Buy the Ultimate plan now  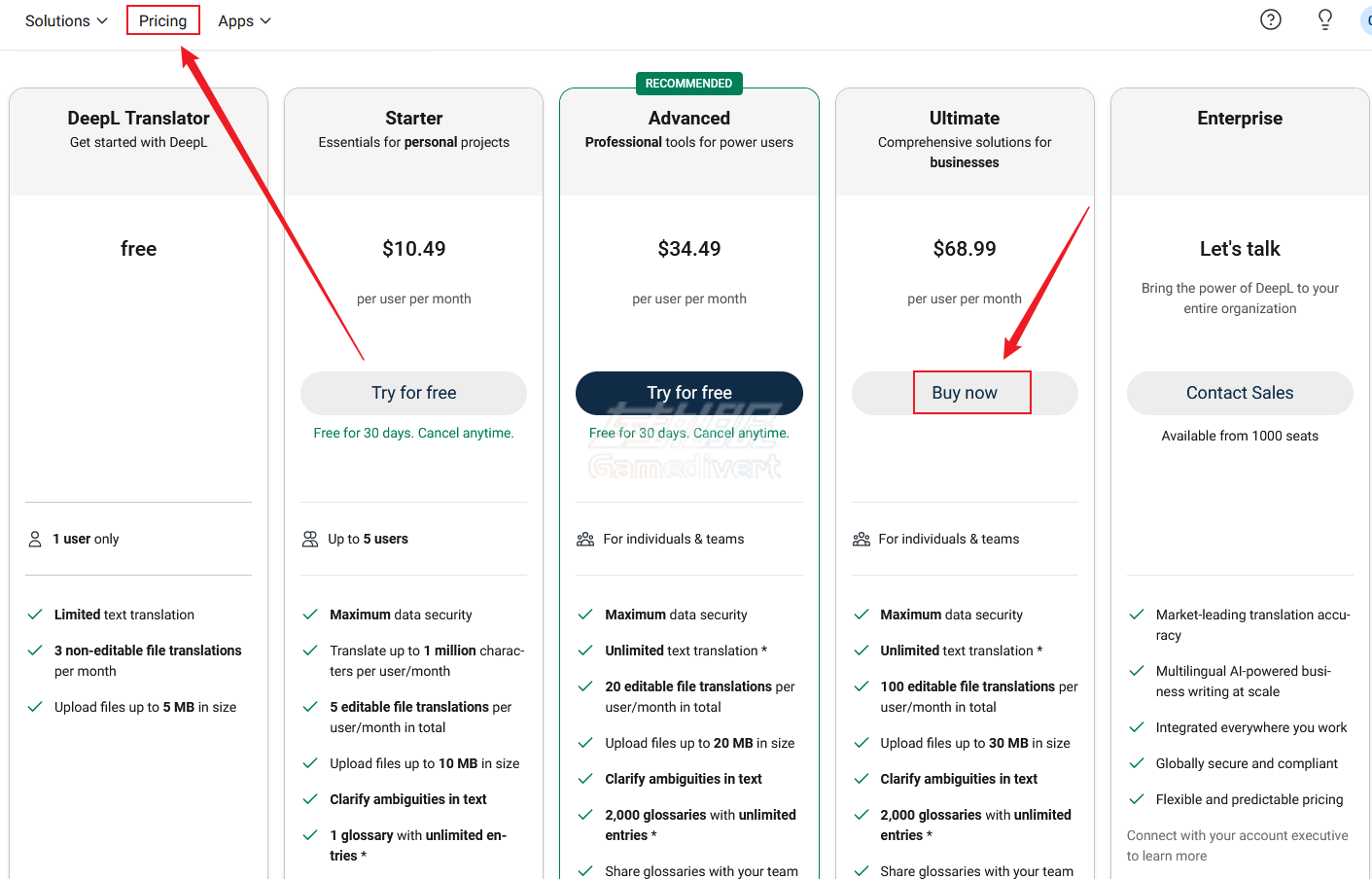[965, 393]
